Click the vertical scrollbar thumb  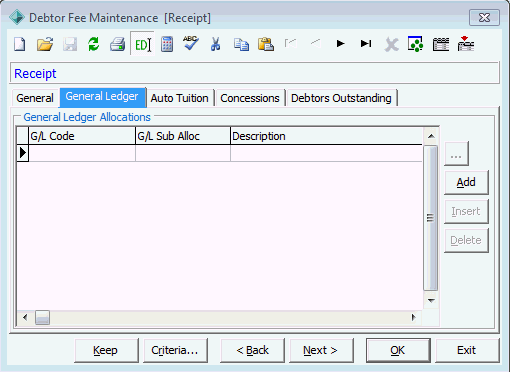(431, 218)
